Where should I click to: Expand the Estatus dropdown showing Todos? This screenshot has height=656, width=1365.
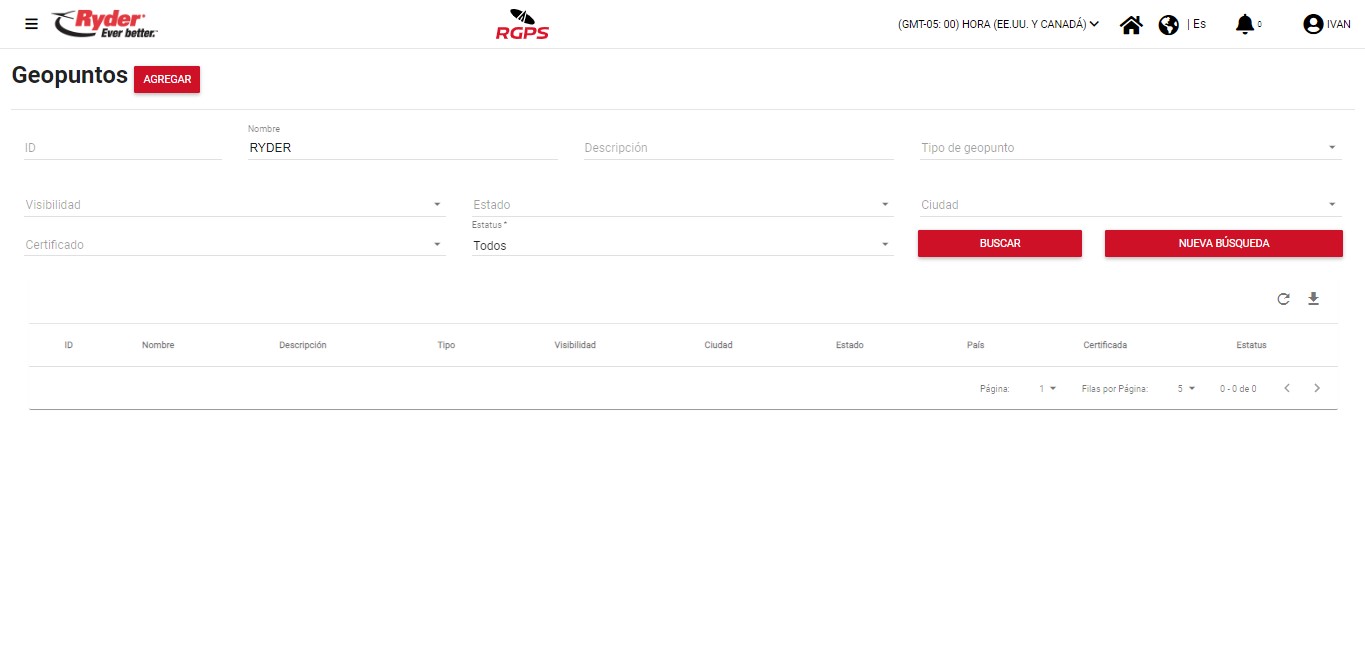tap(682, 246)
